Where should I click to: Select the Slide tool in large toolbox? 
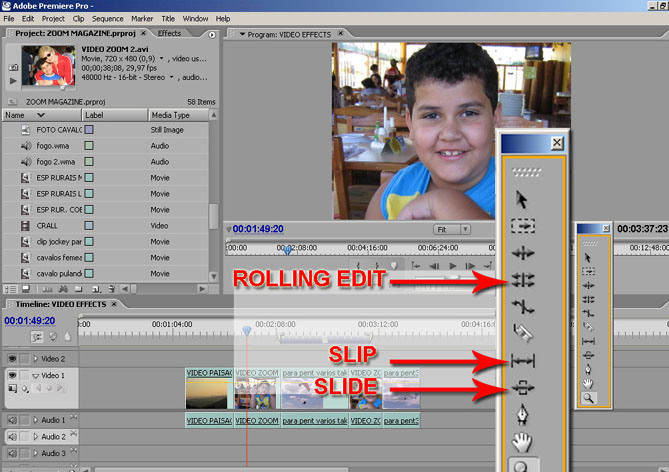pos(523,387)
